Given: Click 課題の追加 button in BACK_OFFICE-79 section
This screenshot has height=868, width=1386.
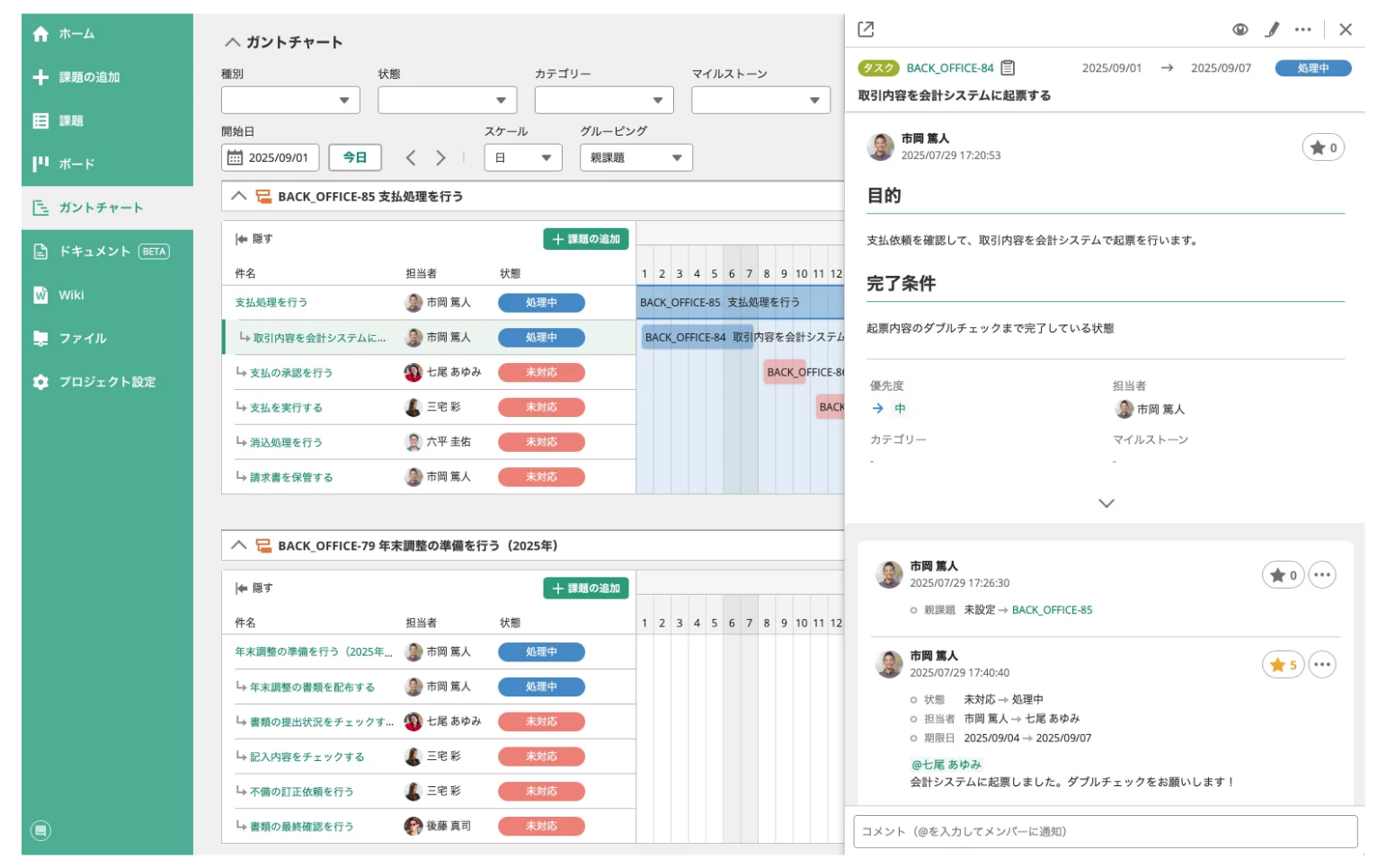Looking at the screenshot, I should (586, 589).
